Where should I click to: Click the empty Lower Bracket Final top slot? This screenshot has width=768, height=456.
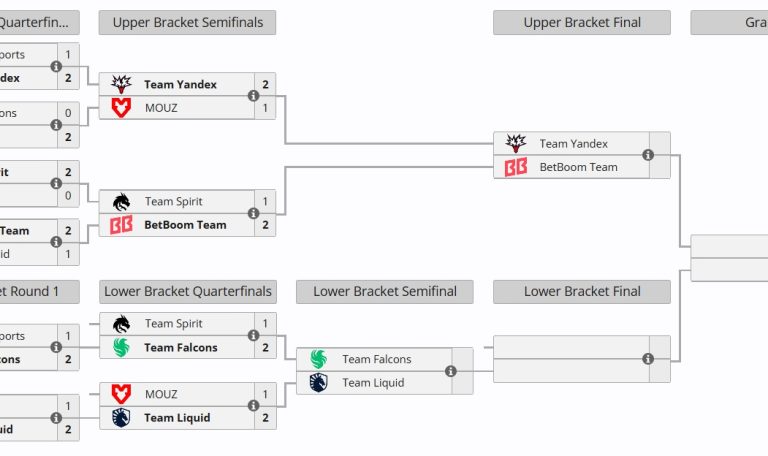(570, 347)
